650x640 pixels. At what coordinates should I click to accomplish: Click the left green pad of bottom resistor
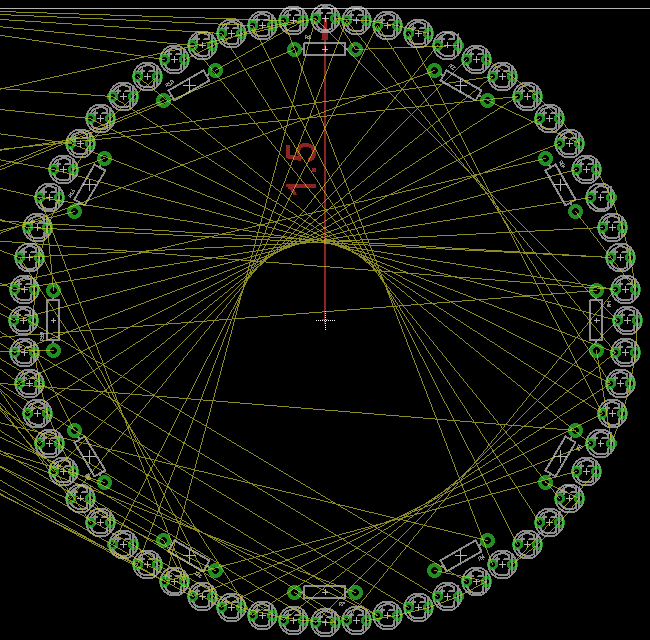pos(295,592)
